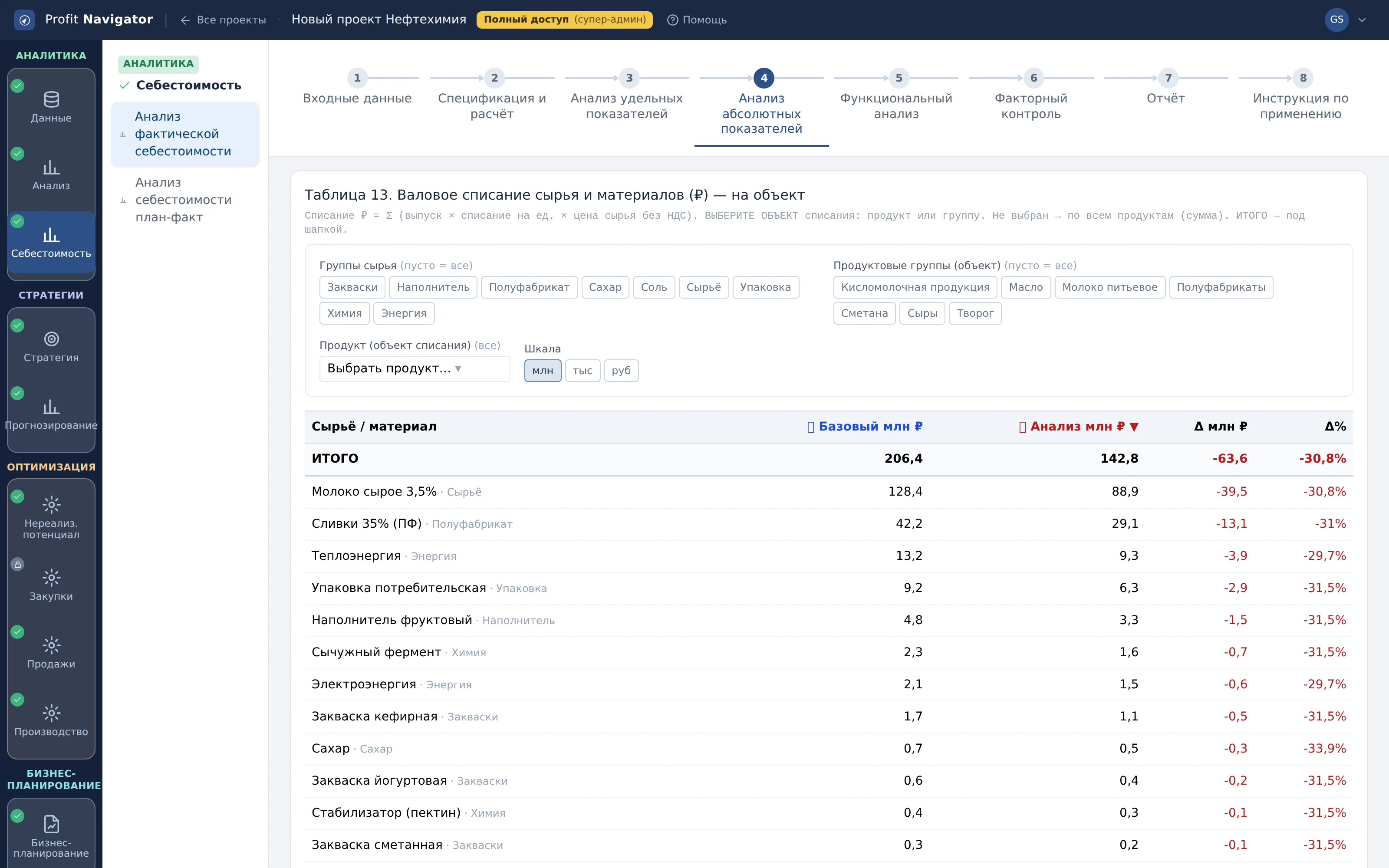Open the Прогнозирование chart icon
The height and width of the screenshot is (868, 1389).
tap(51, 407)
